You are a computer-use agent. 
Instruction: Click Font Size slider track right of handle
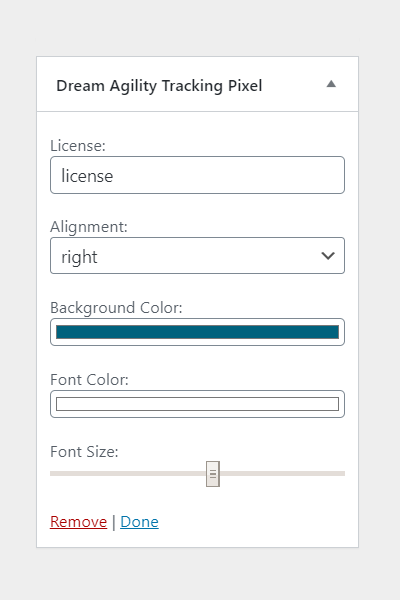(282, 474)
